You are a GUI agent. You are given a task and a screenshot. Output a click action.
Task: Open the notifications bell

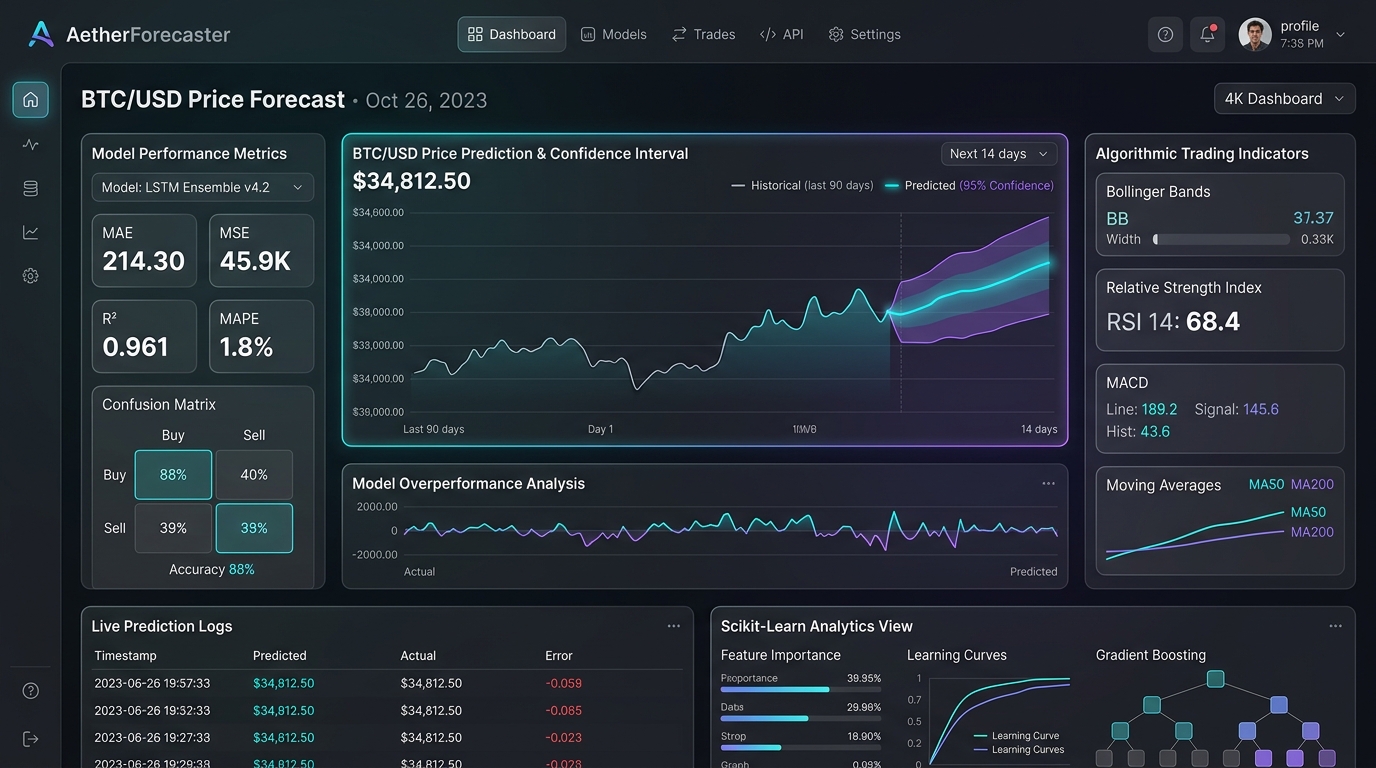pyautogui.click(x=1208, y=34)
